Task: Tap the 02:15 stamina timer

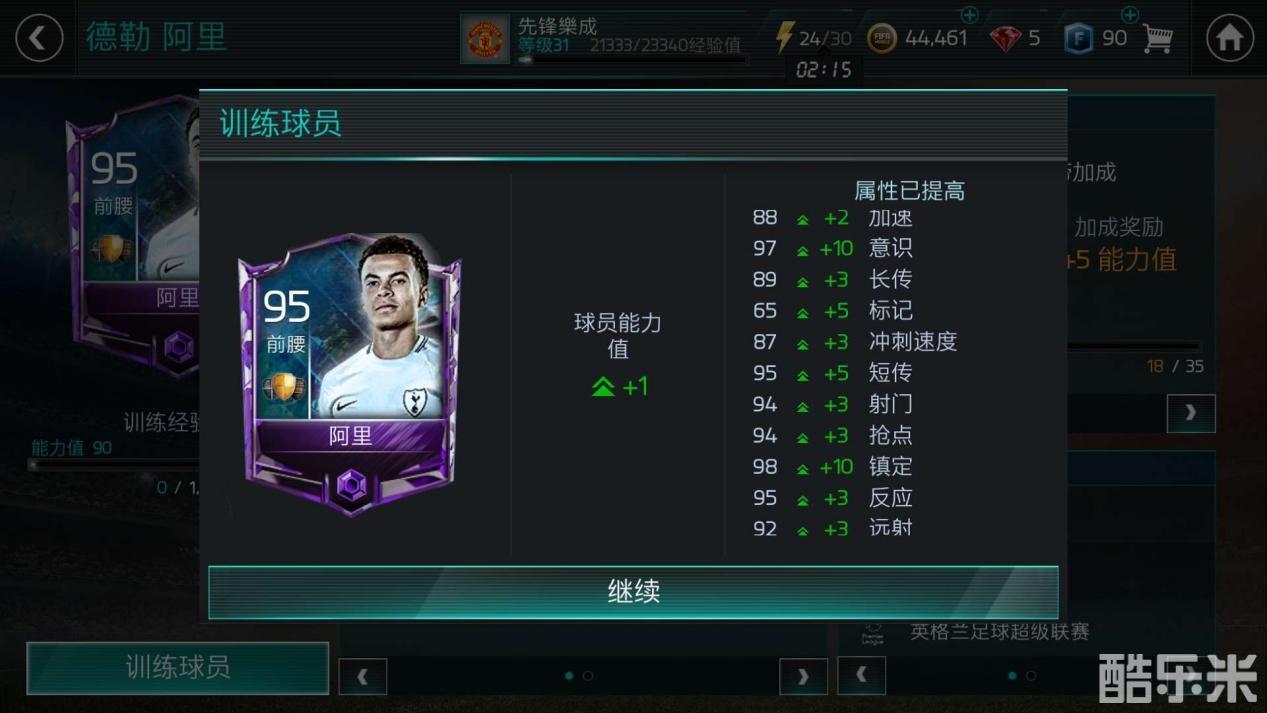Action: click(x=824, y=69)
